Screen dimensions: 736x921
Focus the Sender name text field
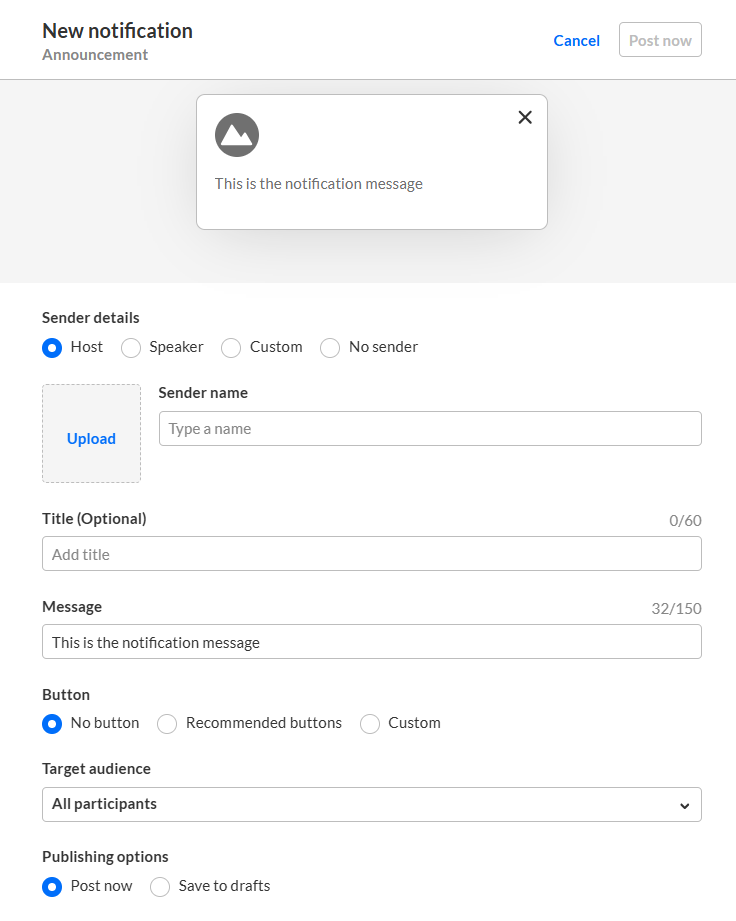430,429
